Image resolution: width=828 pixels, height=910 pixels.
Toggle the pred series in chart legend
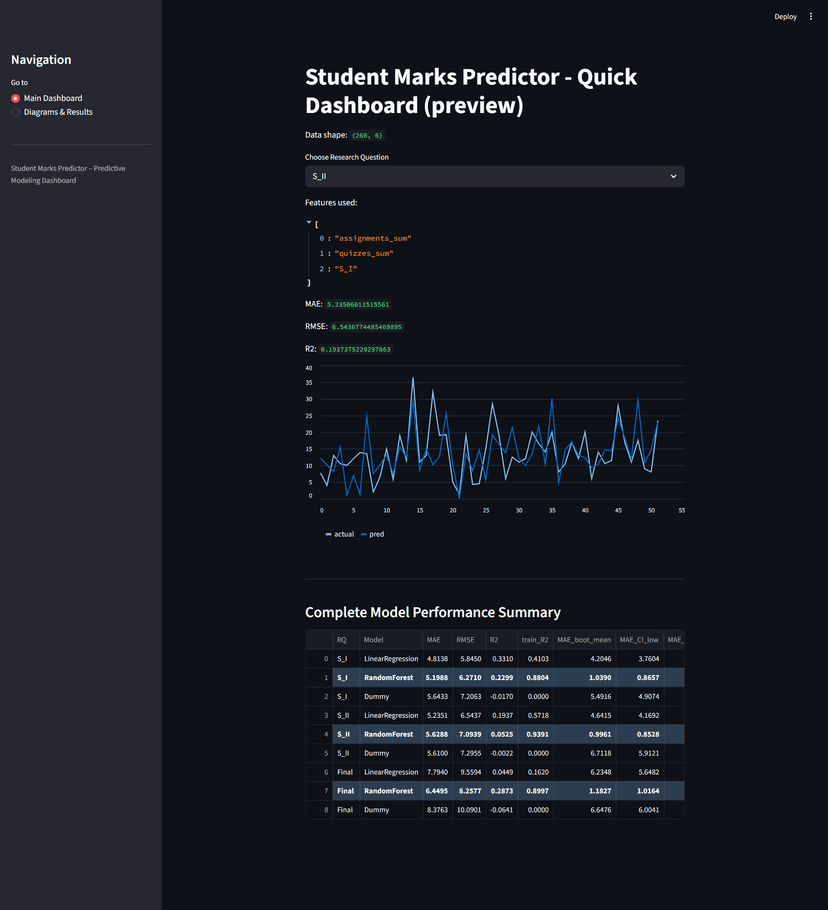tap(373, 534)
